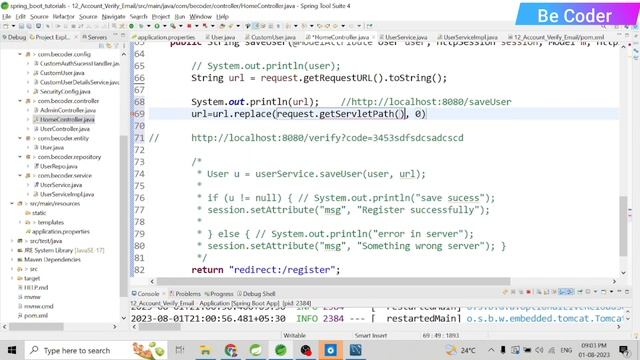The width and height of the screenshot is (640, 360).
Task: Open the Project menu
Action: point(160,16)
